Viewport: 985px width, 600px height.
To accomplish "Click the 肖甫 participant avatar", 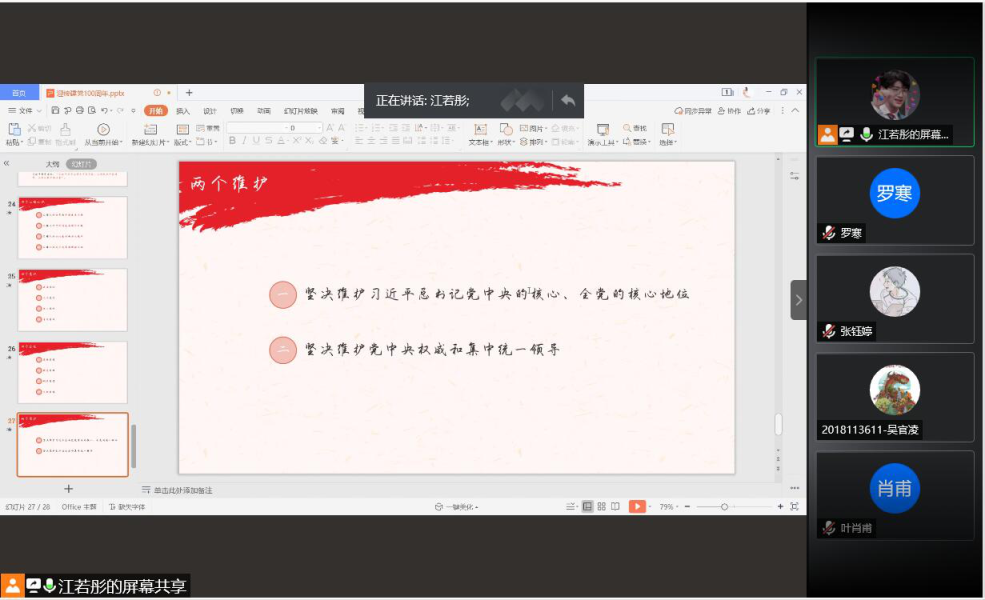I will (x=895, y=488).
